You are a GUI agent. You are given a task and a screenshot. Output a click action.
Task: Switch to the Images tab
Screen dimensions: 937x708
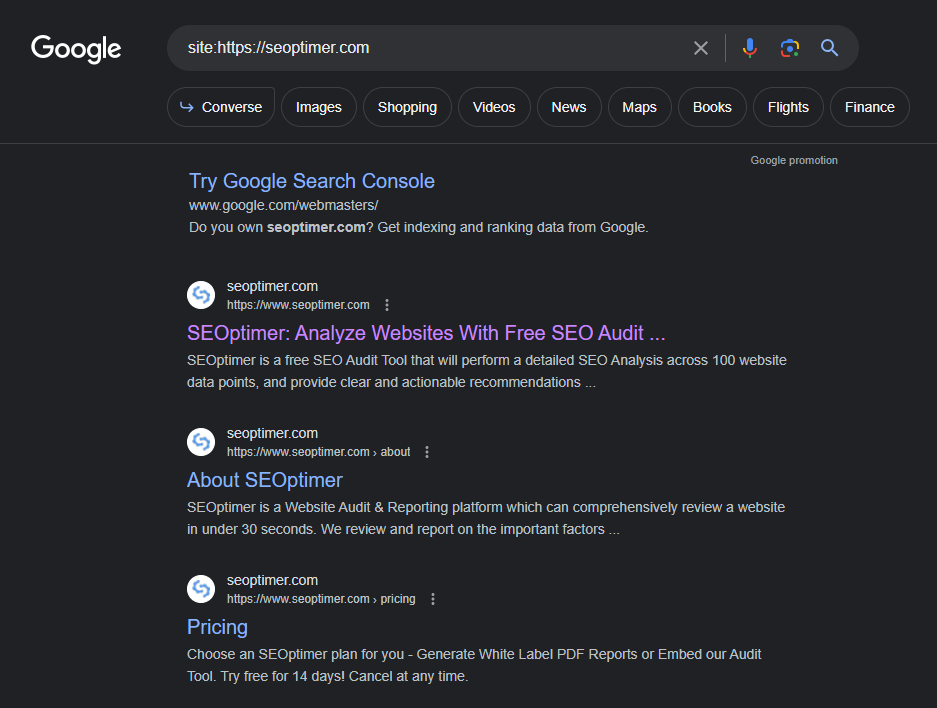(x=318, y=107)
